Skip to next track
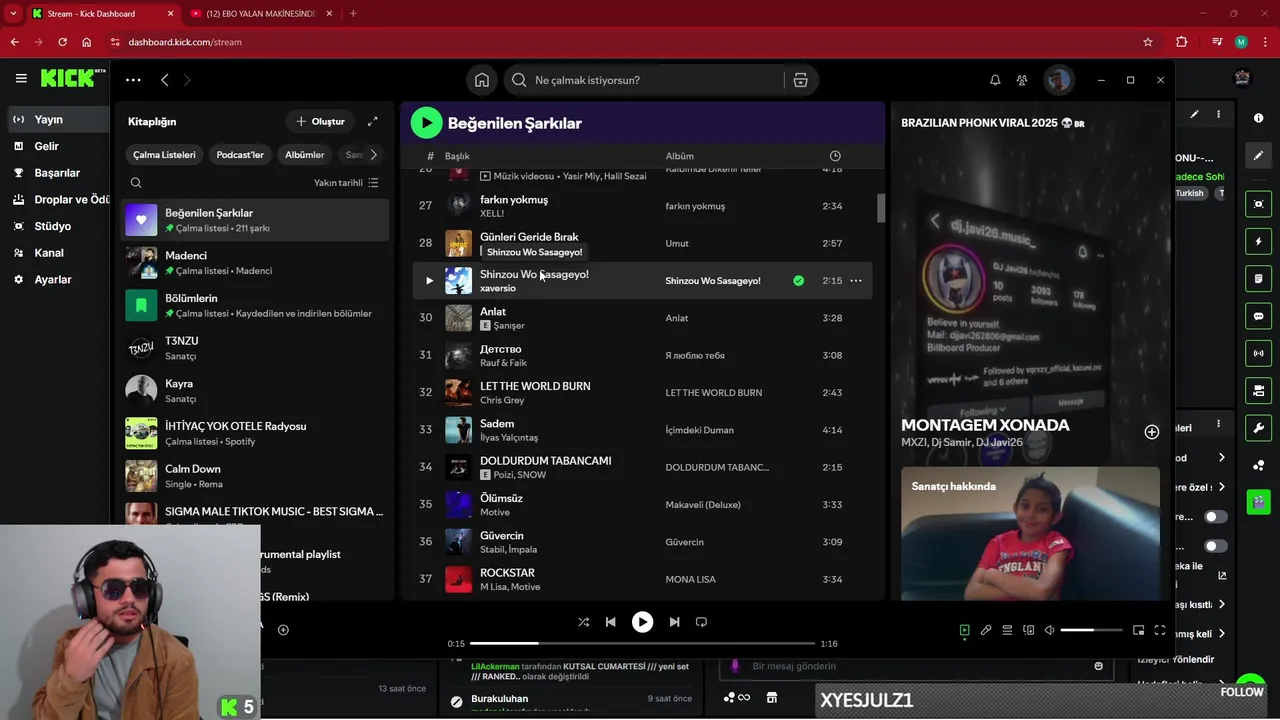The image size is (1280, 720). 674,622
